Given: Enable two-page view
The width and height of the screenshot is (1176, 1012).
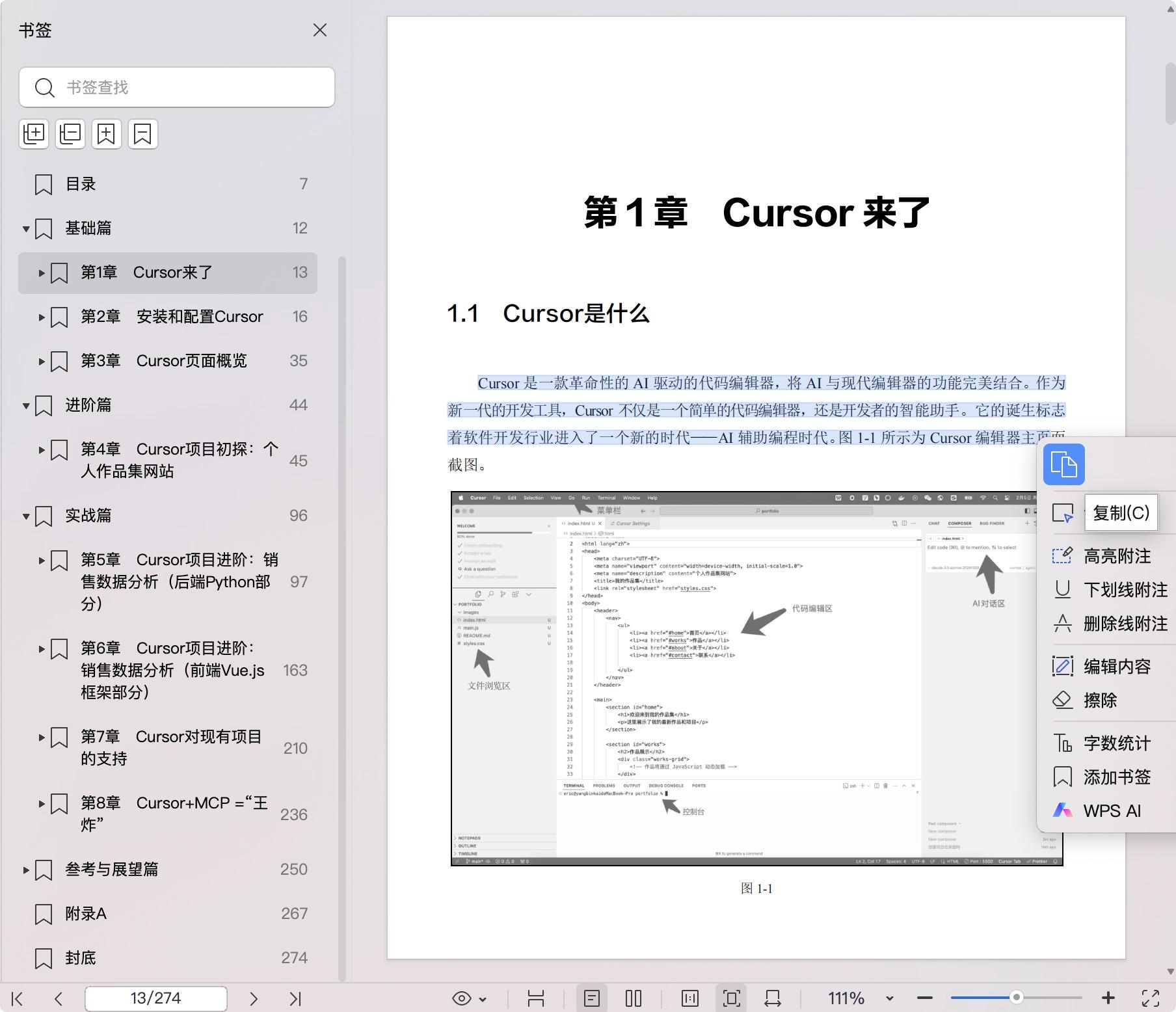Looking at the screenshot, I should [x=634, y=998].
